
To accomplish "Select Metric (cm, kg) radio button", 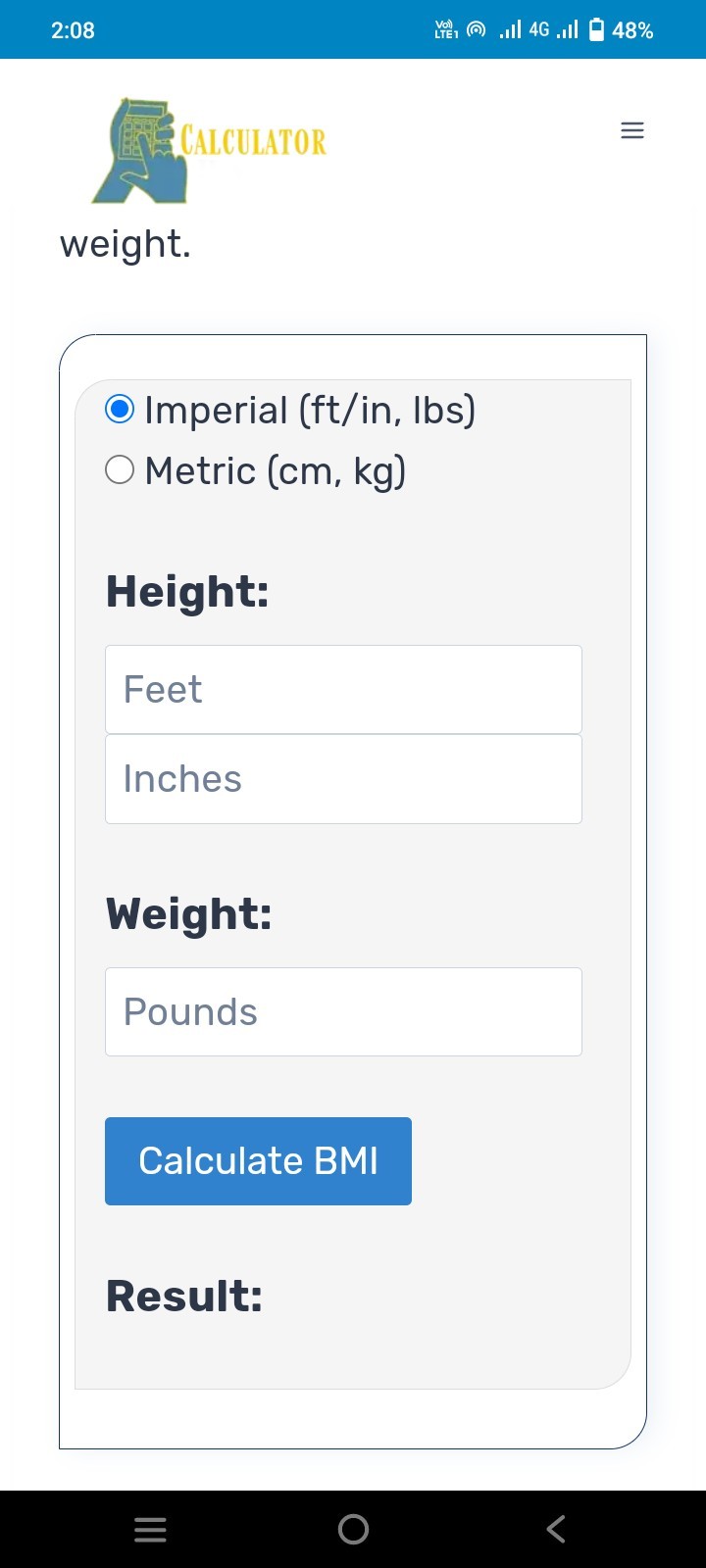I will pyautogui.click(x=120, y=470).
